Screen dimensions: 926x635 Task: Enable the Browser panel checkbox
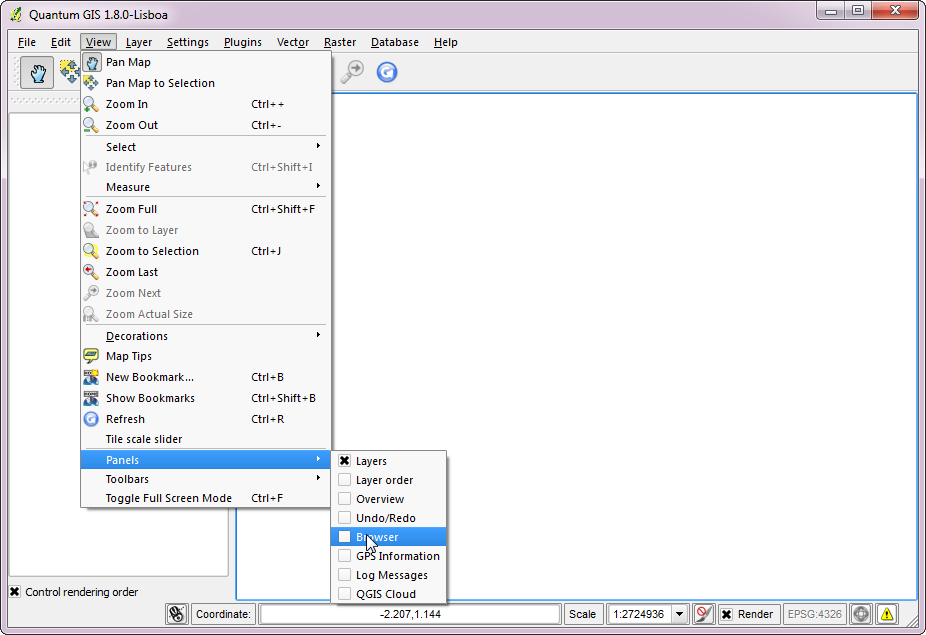pyautogui.click(x=344, y=537)
